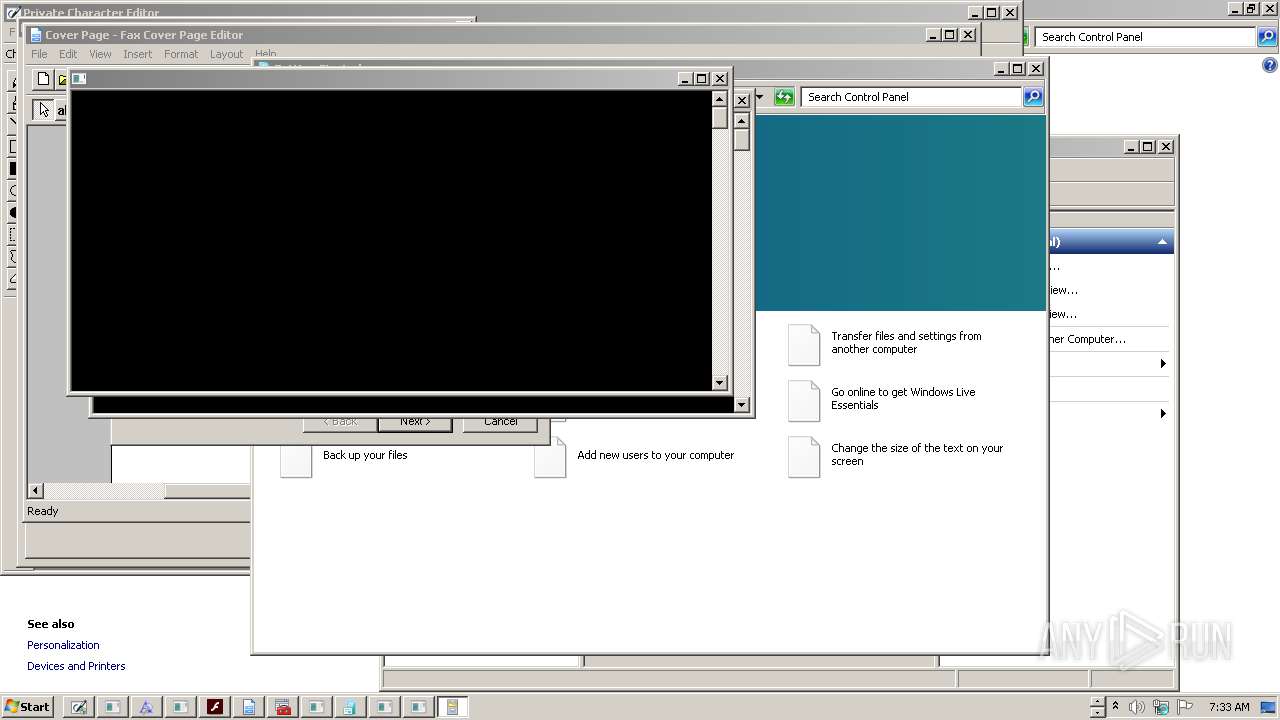The height and width of the screenshot is (720, 1280).
Task: Click the icon beside Transfer files and settings
Action: point(804,344)
